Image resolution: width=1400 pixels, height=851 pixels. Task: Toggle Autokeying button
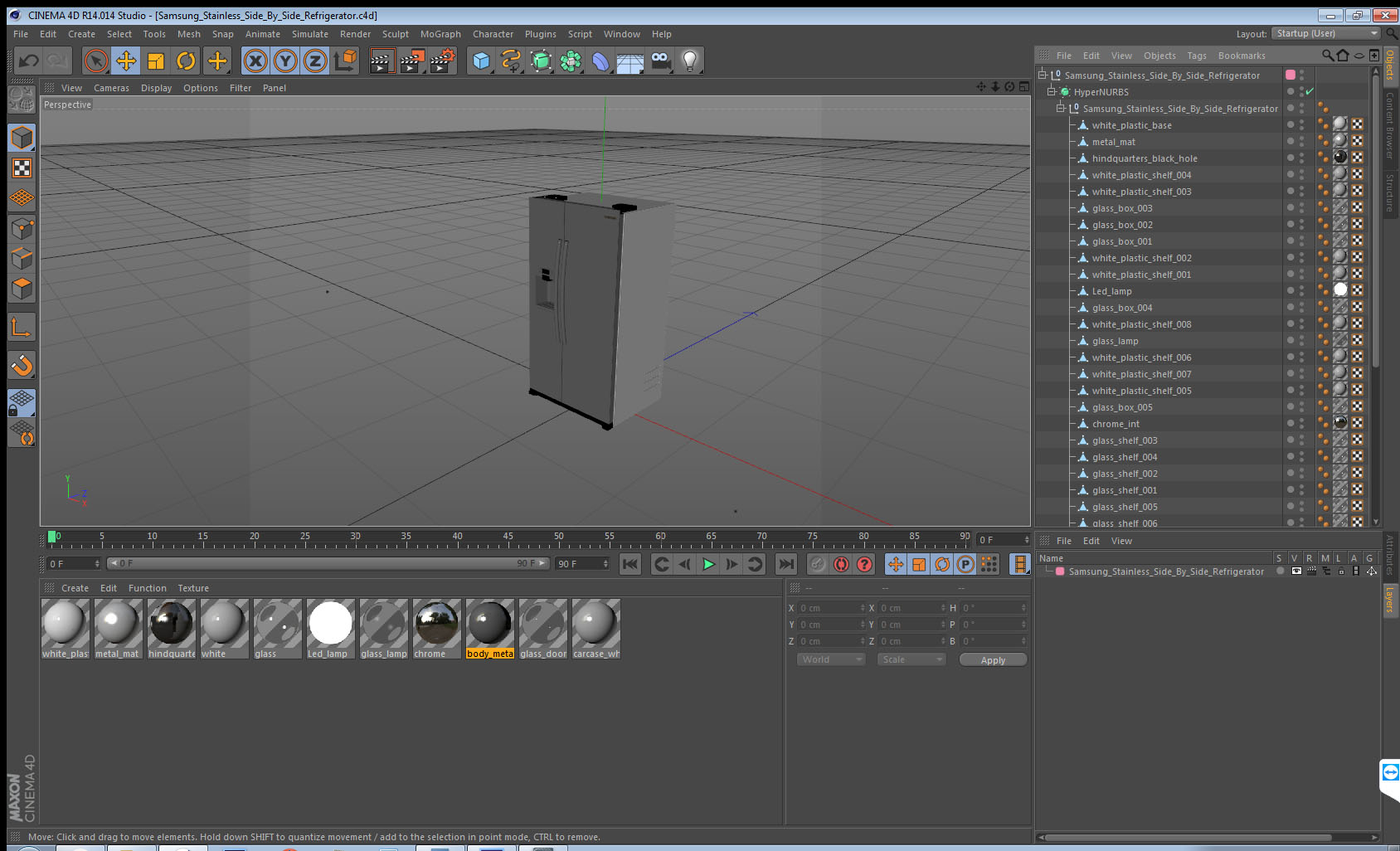[841, 564]
